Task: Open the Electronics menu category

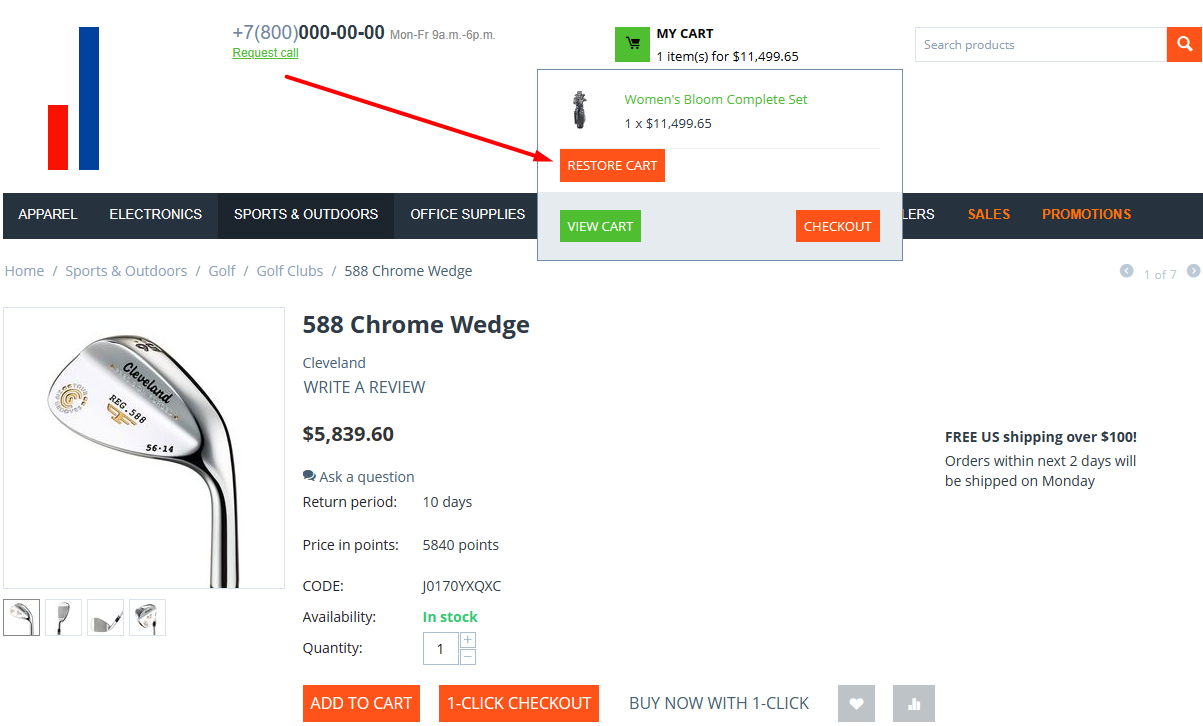Action: pyautogui.click(x=156, y=214)
